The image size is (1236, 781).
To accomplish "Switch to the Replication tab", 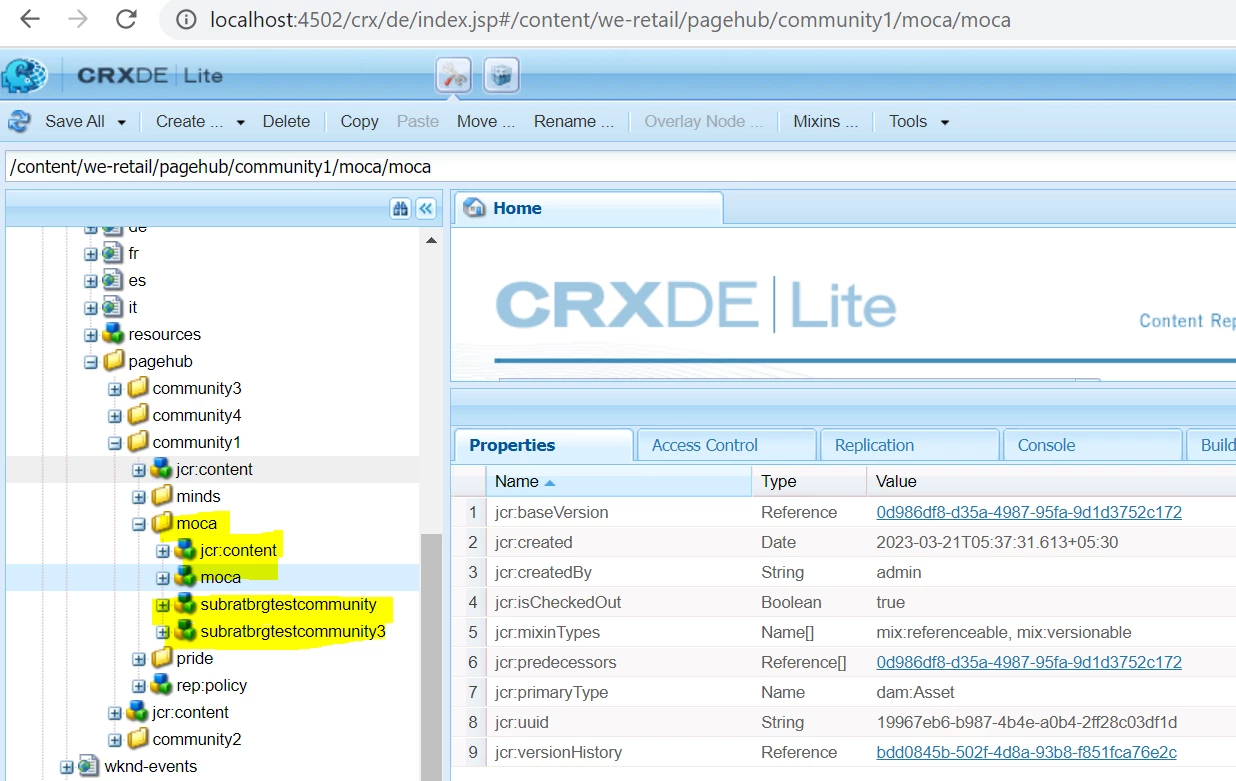I will [910, 445].
